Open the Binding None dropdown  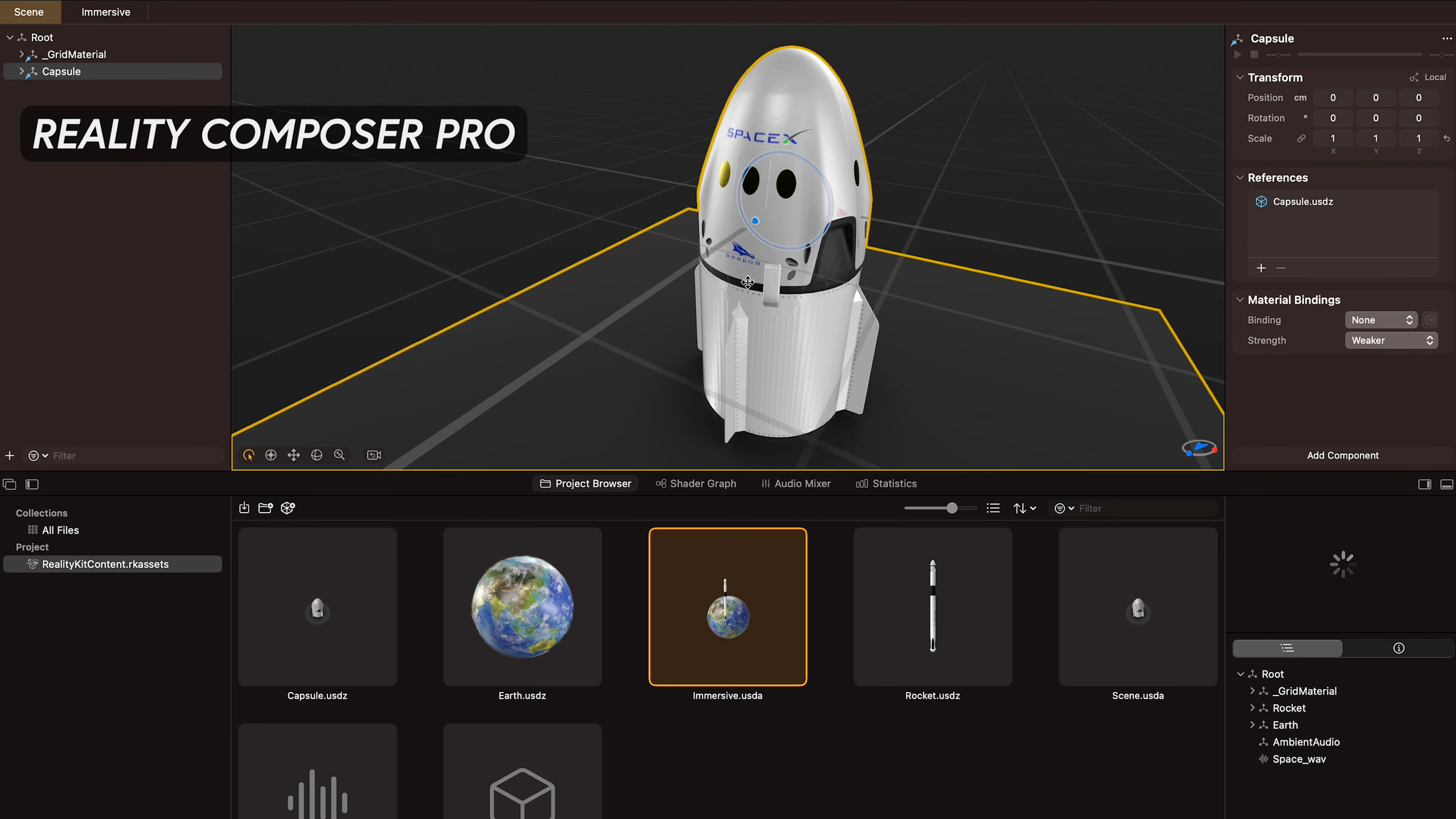[1381, 320]
